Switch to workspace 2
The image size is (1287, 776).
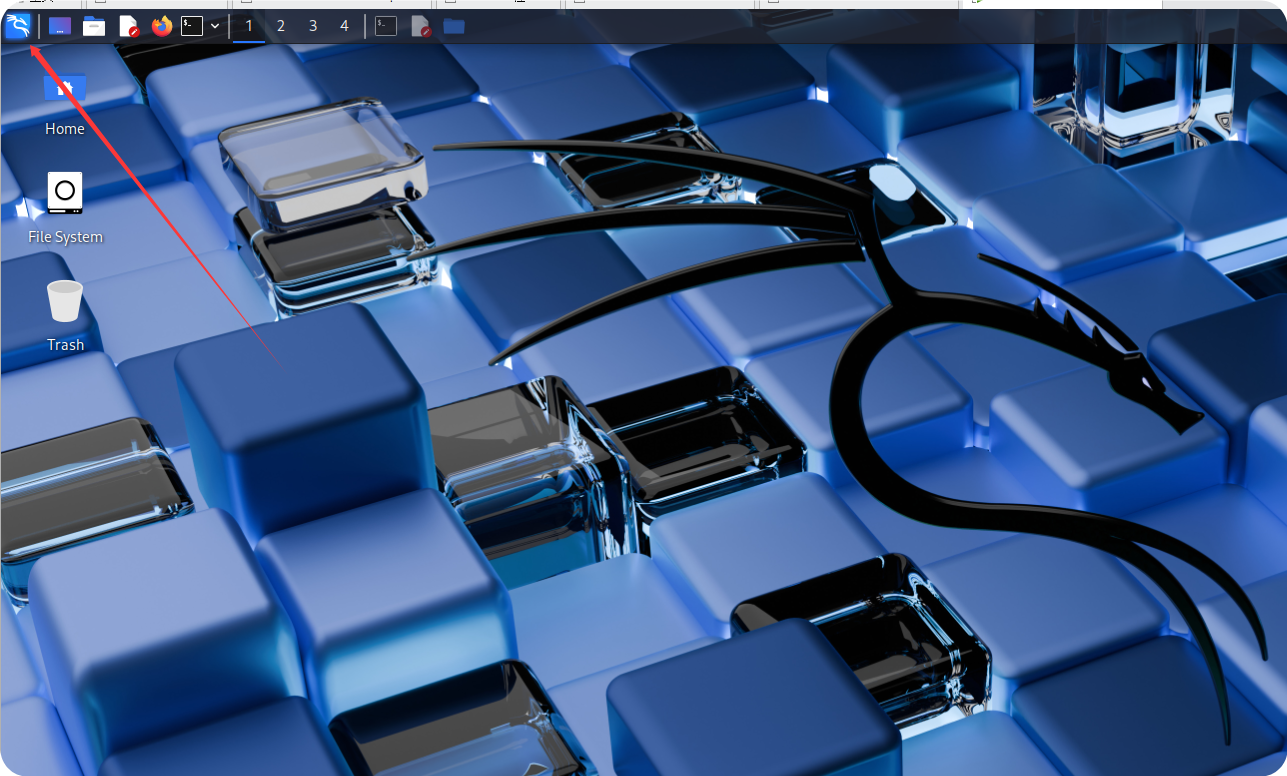click(281, 26)
